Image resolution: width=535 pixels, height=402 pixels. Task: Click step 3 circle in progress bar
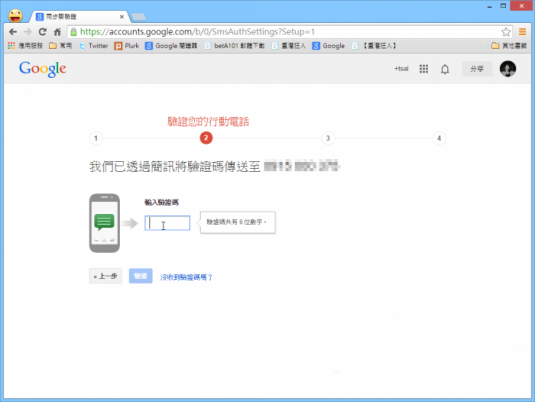tap(328, 138)
